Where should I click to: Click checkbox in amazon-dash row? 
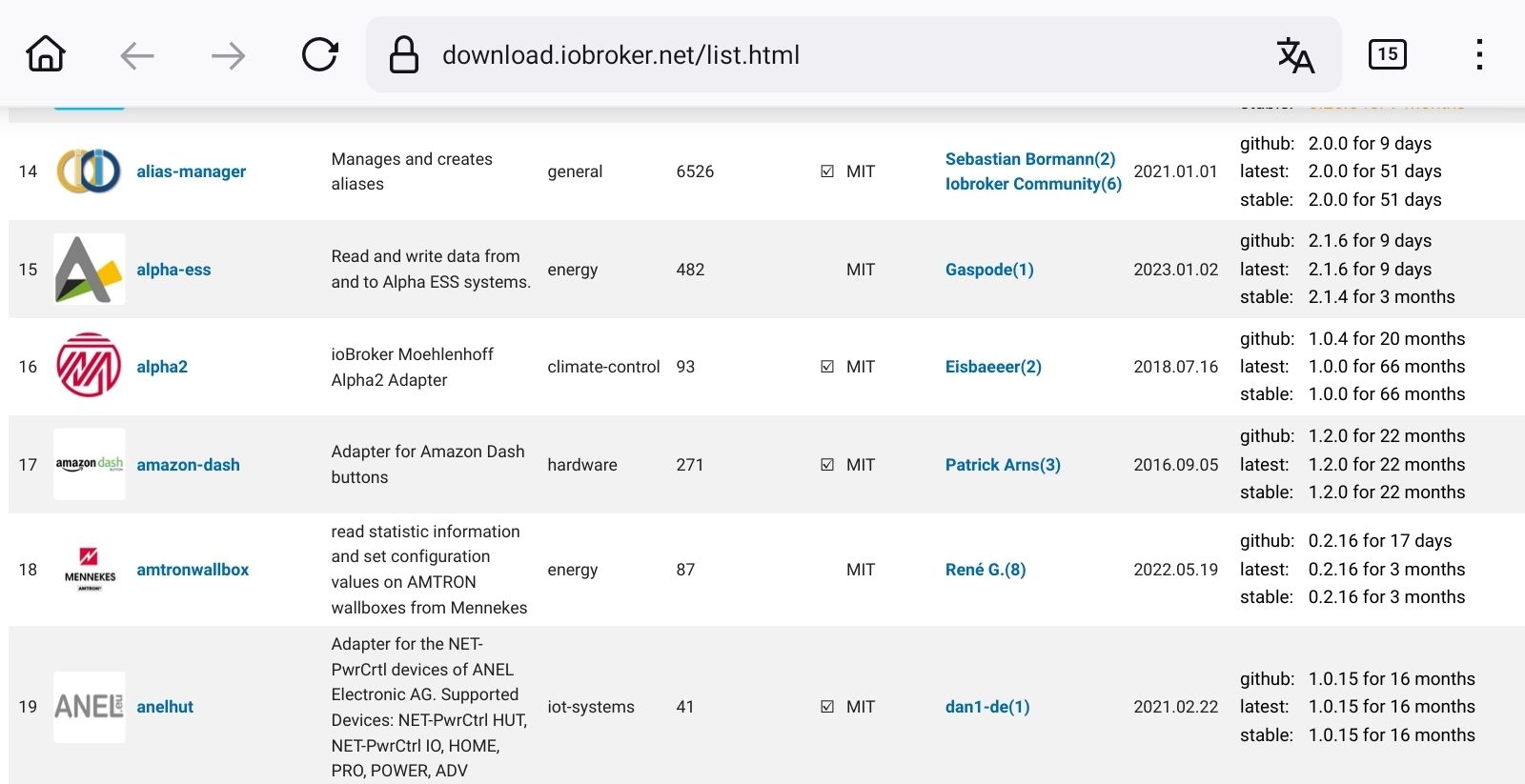point(827,465)
